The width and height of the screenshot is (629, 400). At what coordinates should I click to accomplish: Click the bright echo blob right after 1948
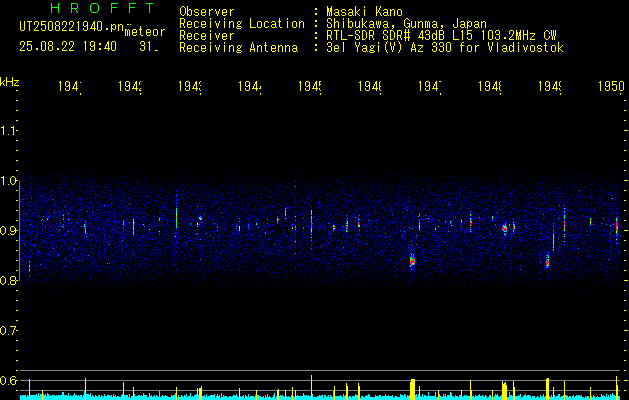505,228
